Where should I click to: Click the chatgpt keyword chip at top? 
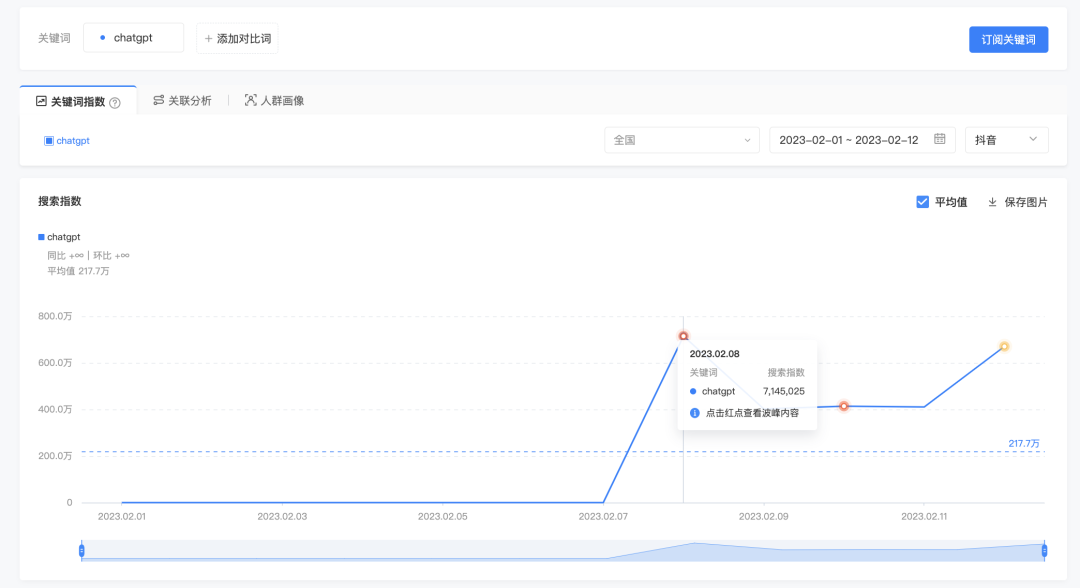pyautogui.click(x=134, y=38)
